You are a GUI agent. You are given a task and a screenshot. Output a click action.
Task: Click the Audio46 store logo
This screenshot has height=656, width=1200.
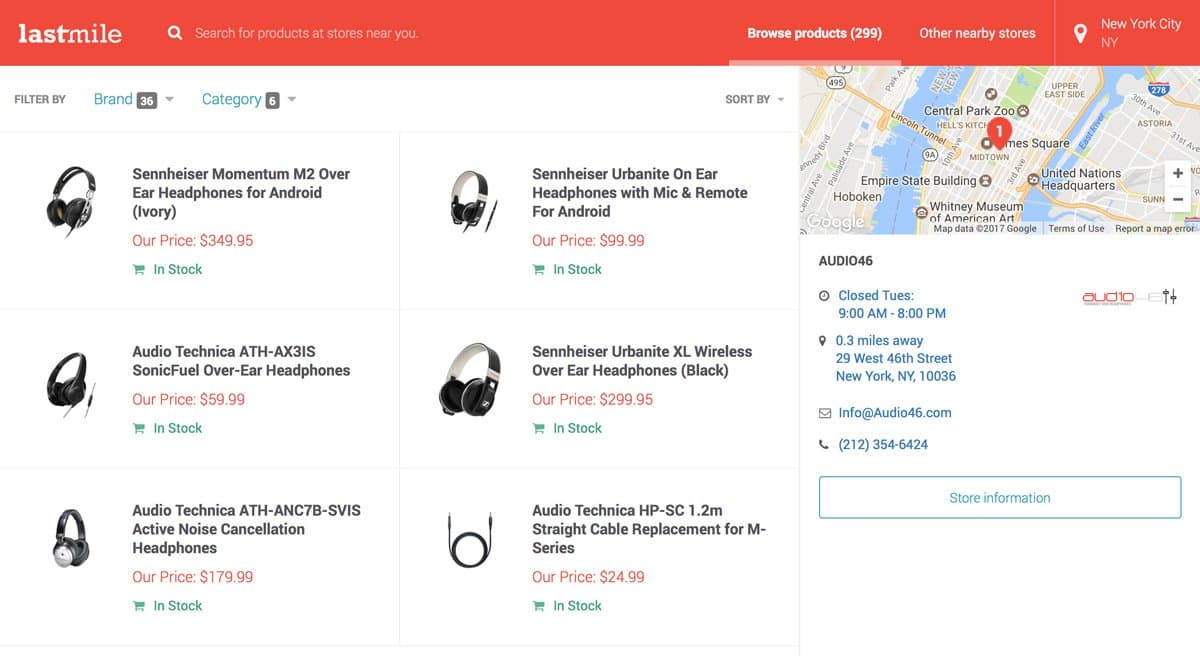[x=1129, y=297]
